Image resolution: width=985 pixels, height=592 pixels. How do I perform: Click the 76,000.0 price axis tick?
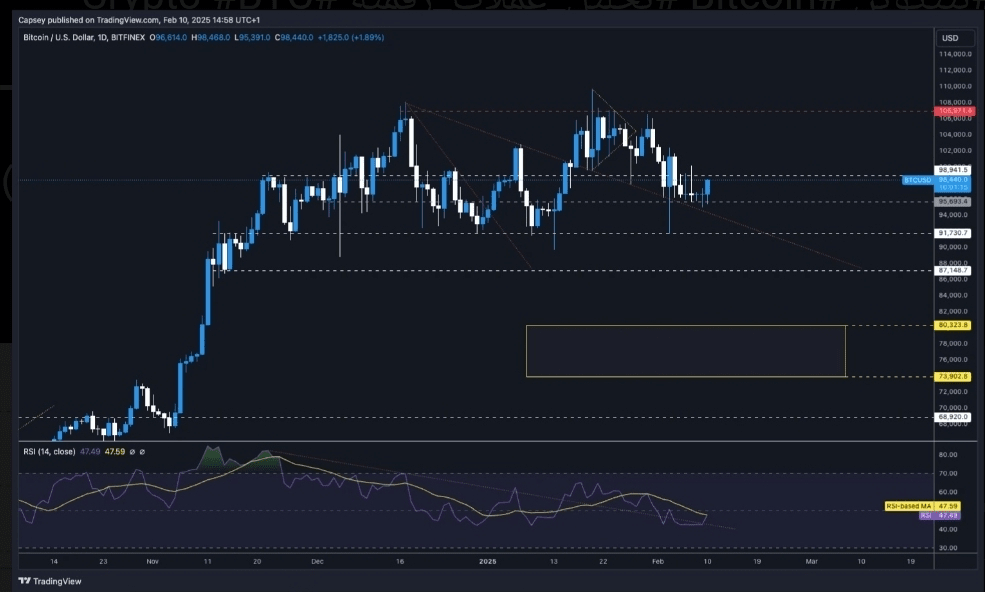tap(955, 360)
